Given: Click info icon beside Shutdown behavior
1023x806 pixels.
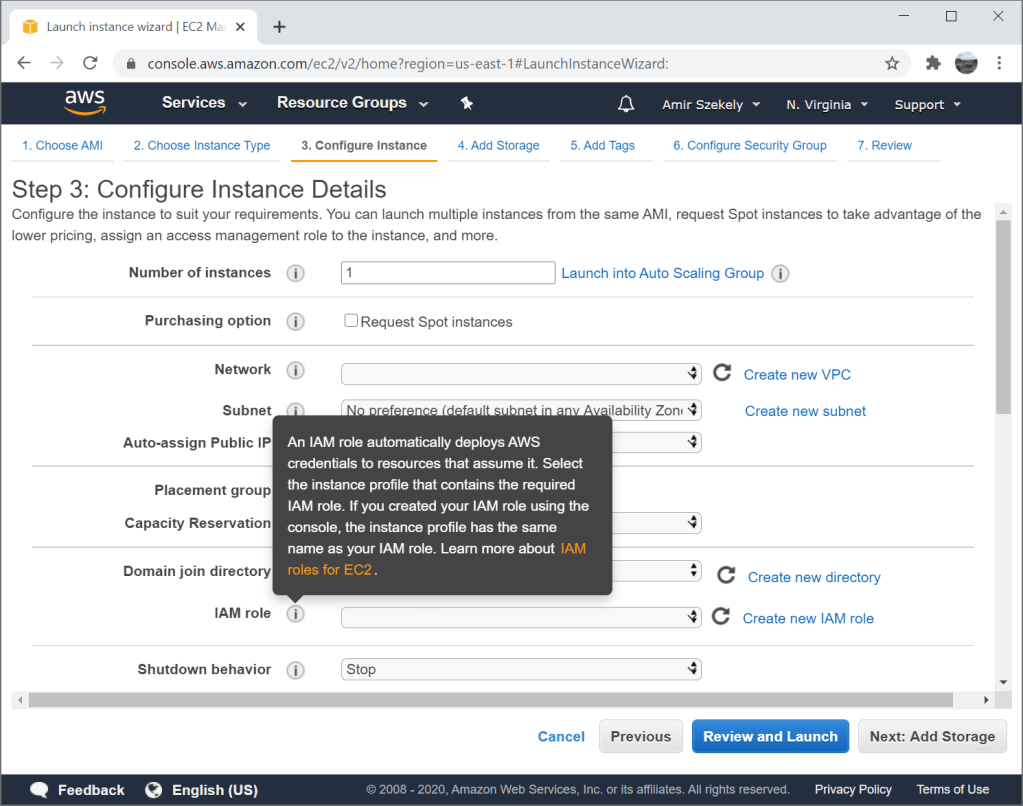Looking at the screenshot, I should pos(295,670).
